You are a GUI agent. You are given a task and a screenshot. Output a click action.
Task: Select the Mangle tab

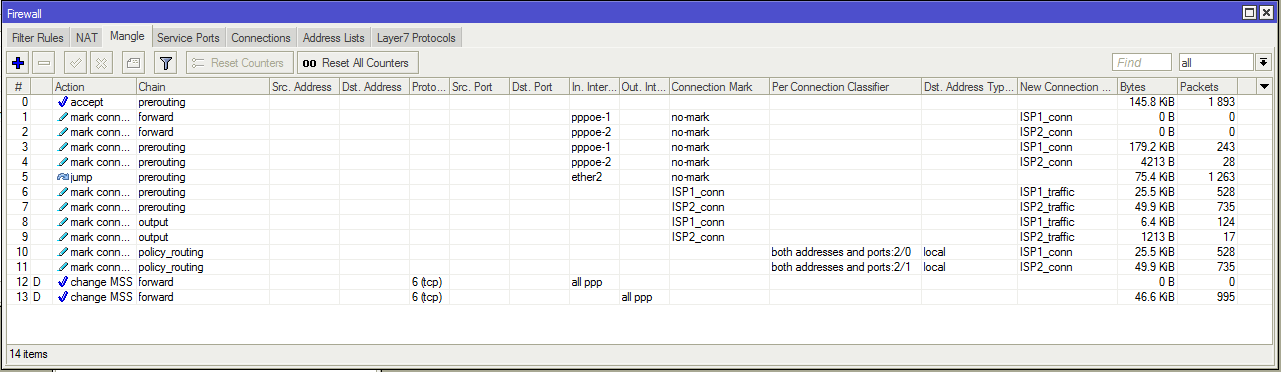(128, 37)
